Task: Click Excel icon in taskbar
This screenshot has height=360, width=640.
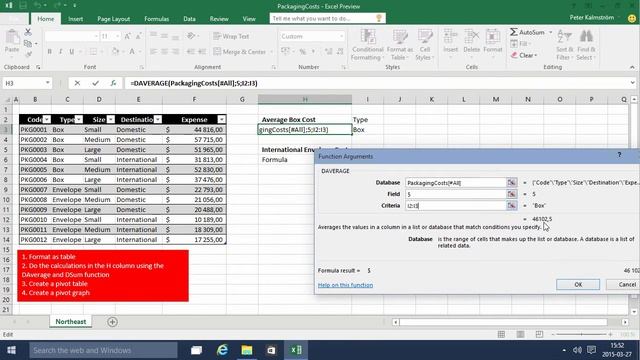Action: (296, 350)
